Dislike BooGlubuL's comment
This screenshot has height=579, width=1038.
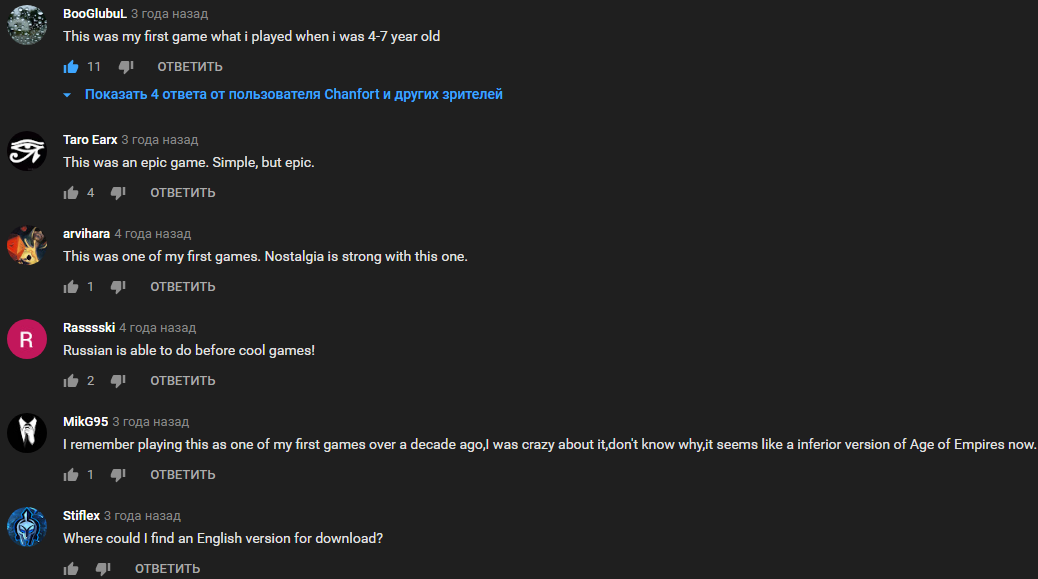(126, 67)
